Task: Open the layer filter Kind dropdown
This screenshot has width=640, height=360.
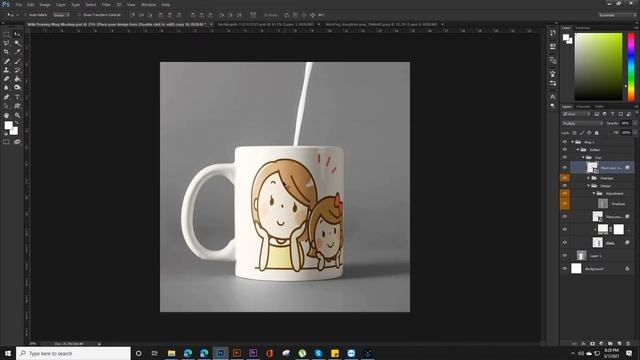Action: (576, 114)
